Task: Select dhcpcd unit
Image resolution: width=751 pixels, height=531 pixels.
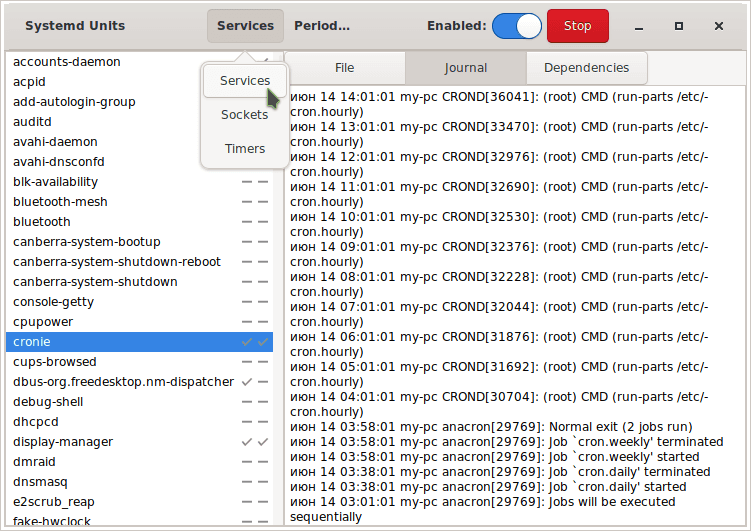Action: tap(139, 422)
